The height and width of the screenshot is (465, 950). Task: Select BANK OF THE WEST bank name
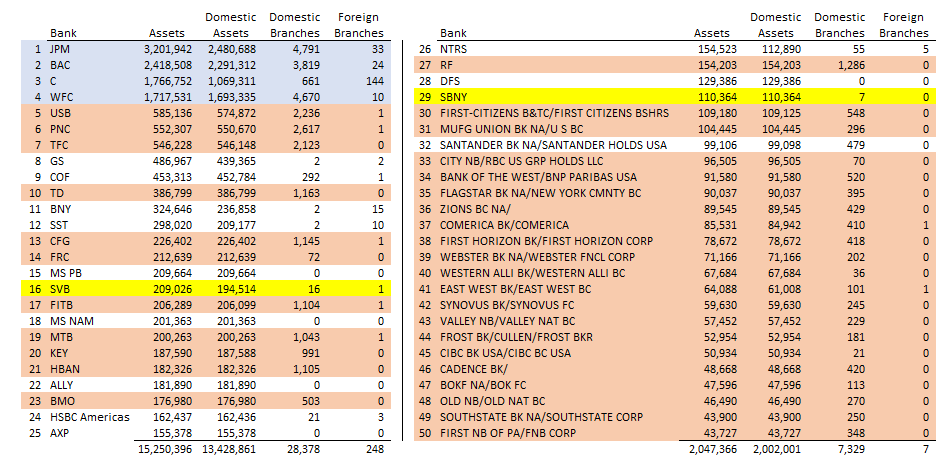click(x=538, y=177)
